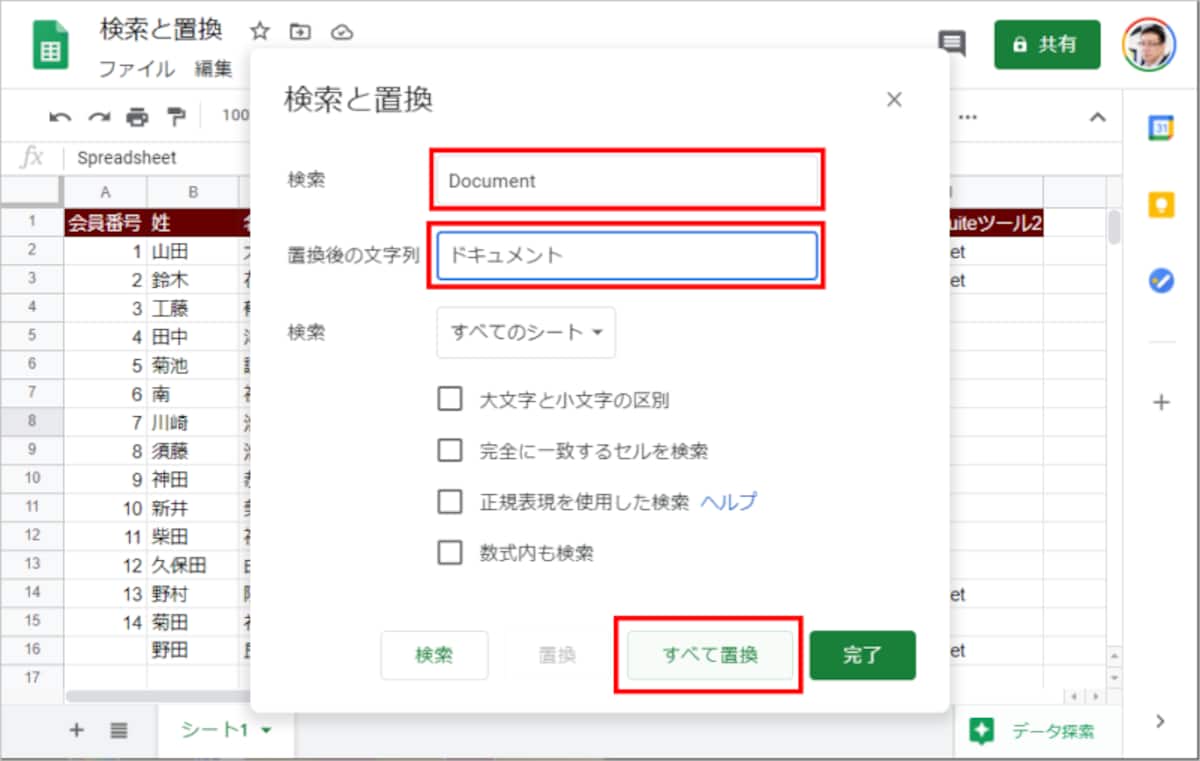Click the undo arrow in the toolbar
The height and width of the screenshot is (761, 1200).
tap(60, 117)
